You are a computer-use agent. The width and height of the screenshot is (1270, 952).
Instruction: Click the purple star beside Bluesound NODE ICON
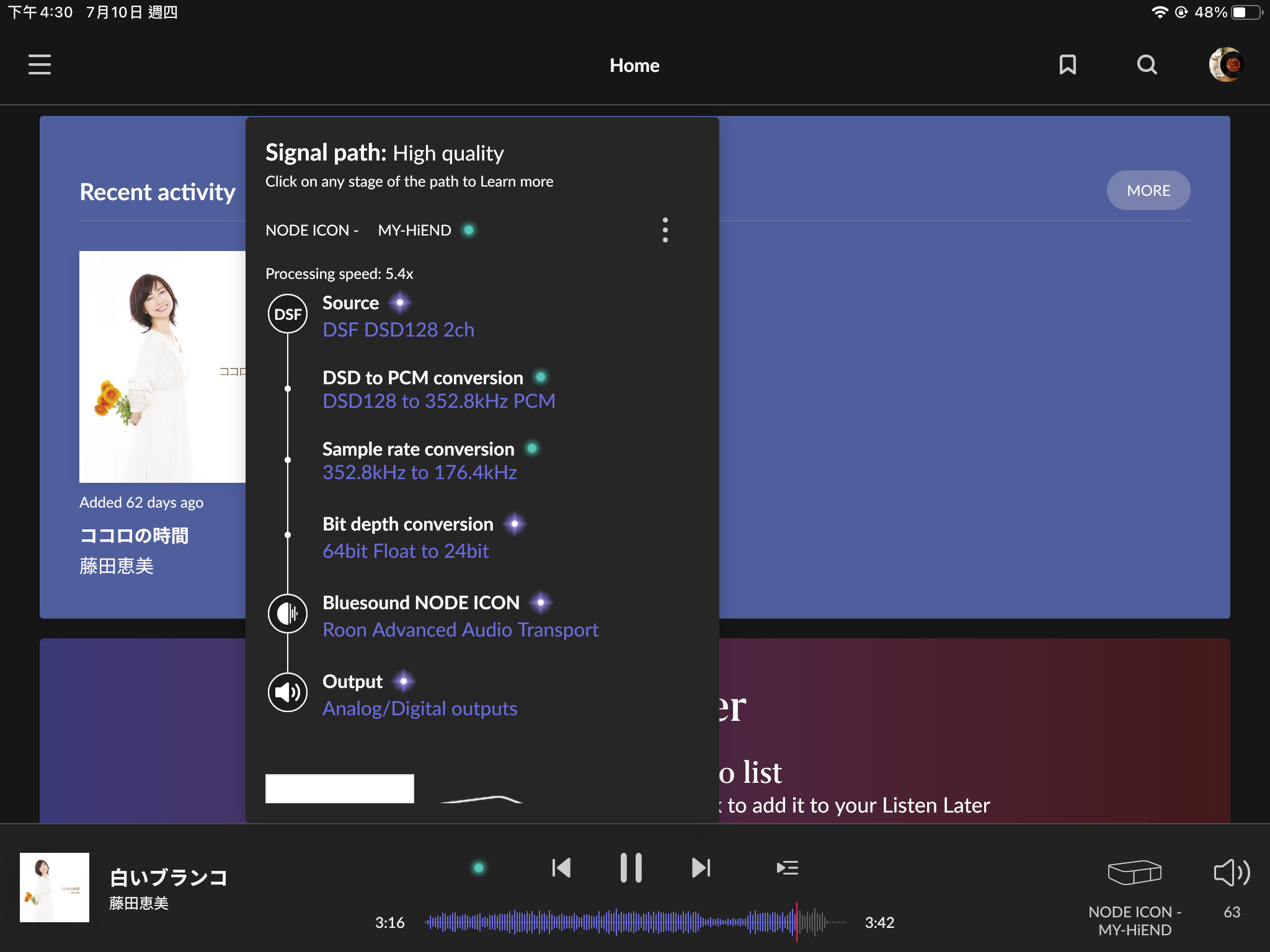click(x=541, y=602)
